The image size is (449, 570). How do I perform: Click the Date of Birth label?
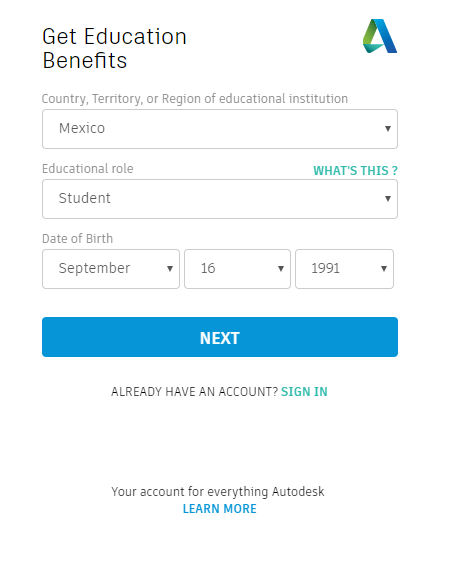tap(77, 238)
